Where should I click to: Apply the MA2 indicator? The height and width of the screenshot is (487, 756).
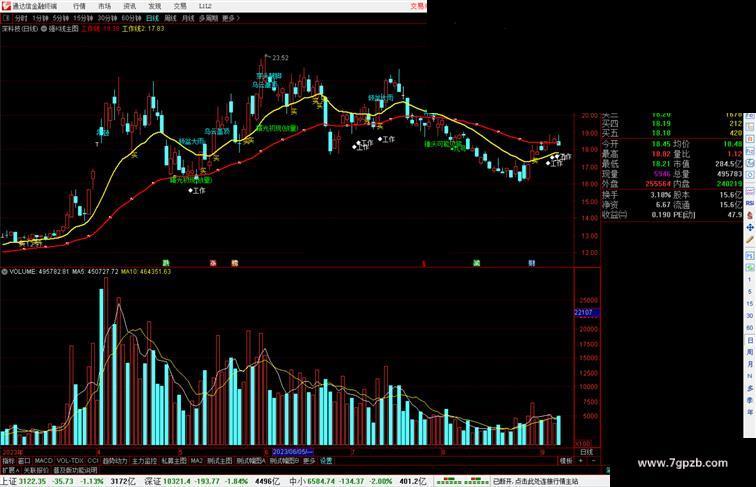(197, 461)
